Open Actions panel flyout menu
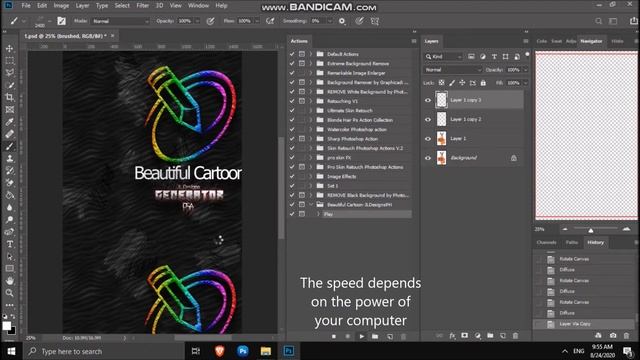 tap(414, 41)
